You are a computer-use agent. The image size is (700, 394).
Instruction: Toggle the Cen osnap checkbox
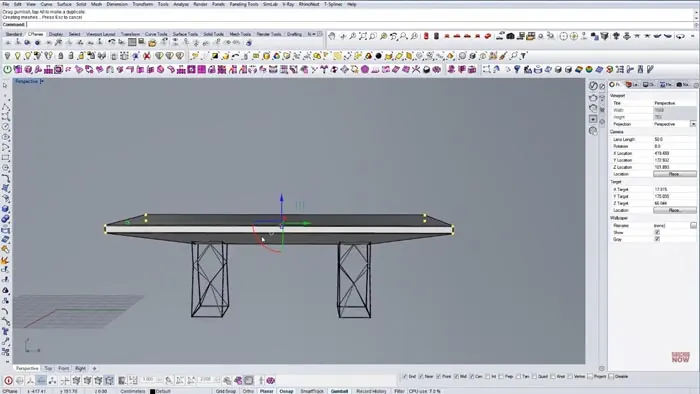471,377
